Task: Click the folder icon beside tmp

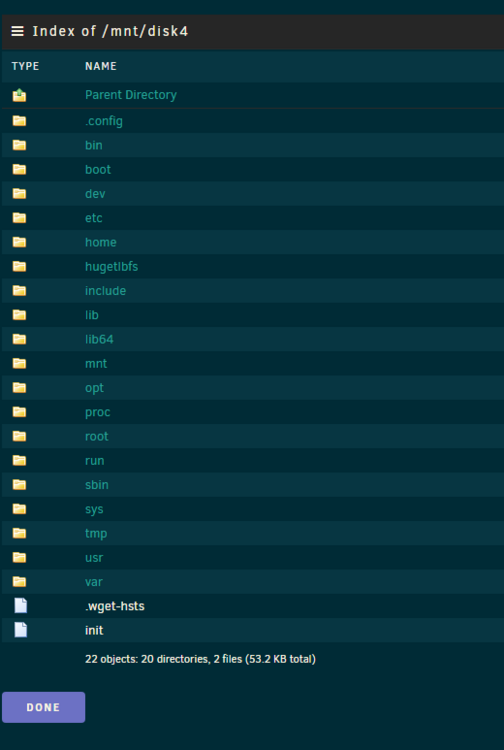Action: click(20, 533)
